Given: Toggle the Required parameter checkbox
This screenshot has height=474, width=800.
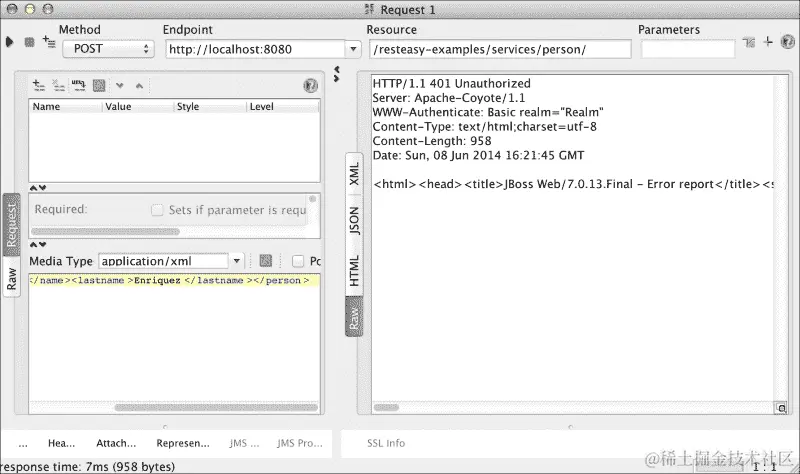Looking at the screenshot, I should pyautogui.click(x=157, y=210).
